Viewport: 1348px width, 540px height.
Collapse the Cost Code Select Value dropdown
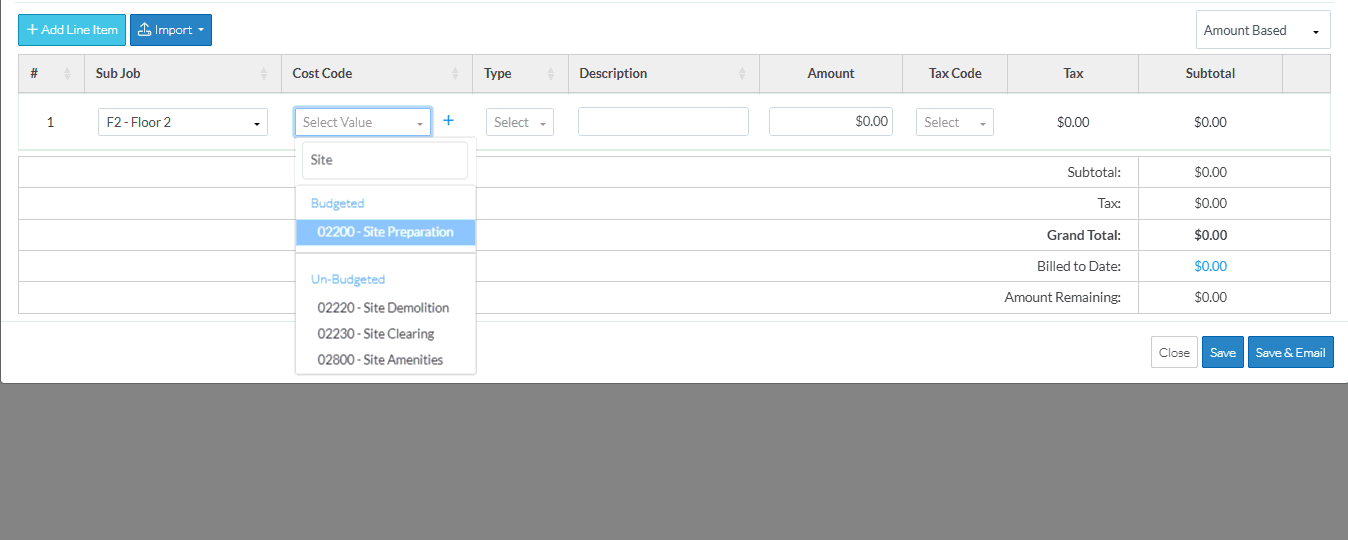363,122
